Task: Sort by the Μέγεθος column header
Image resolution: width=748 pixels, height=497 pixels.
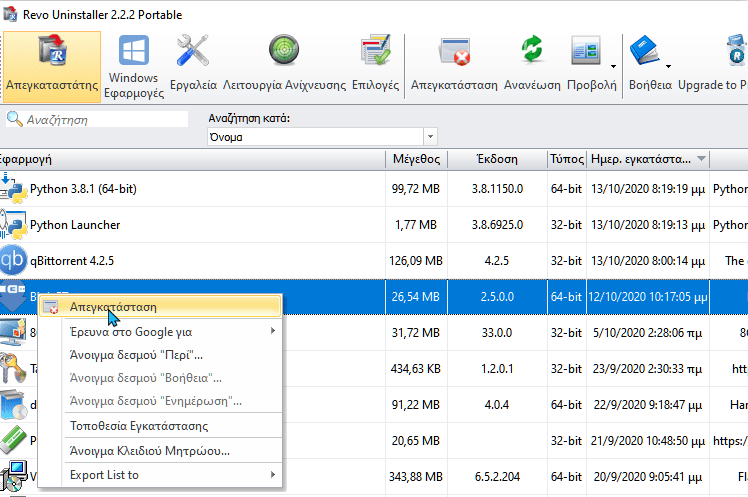Action: point(416,159)
